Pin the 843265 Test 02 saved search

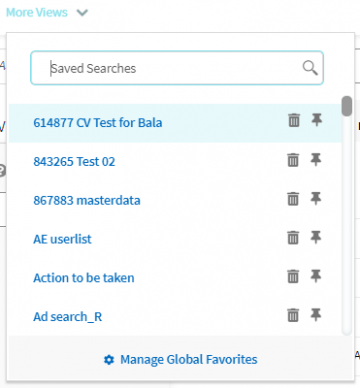(316, 159)
